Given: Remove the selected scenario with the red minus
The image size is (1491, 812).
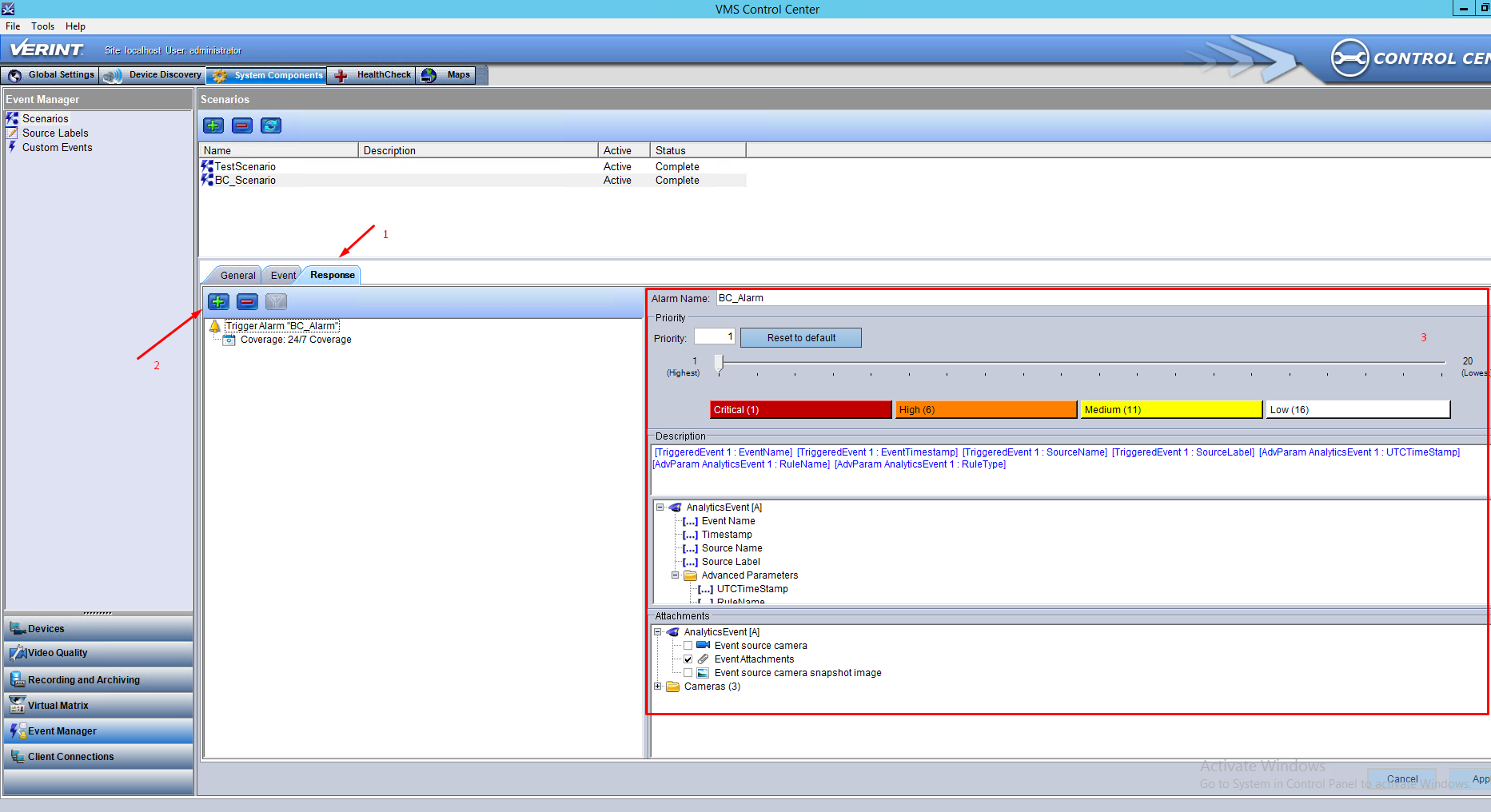Looking at the screenshot, I should [x=242, y=125].
